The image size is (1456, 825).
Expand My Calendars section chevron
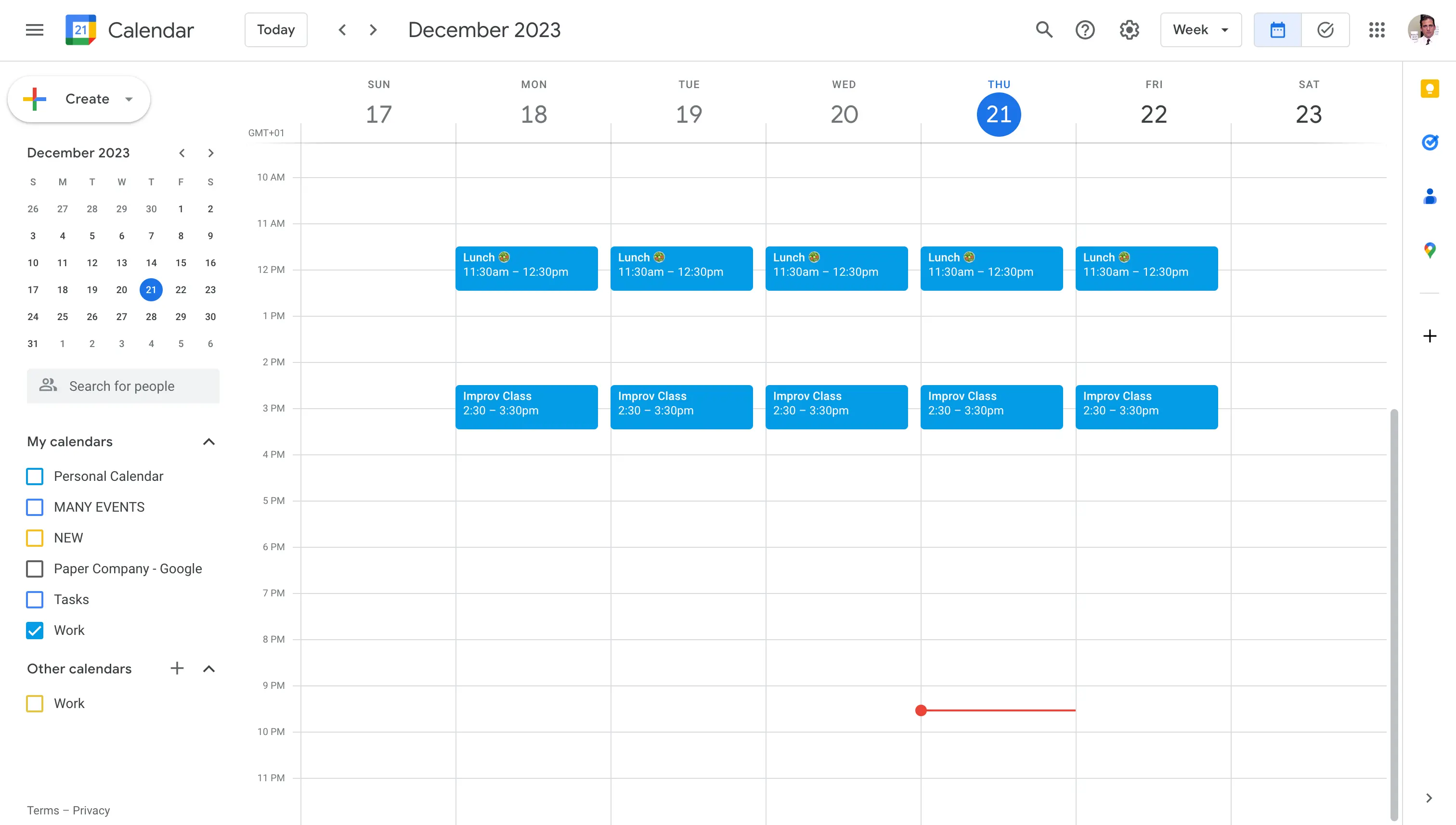pos(209,441)
